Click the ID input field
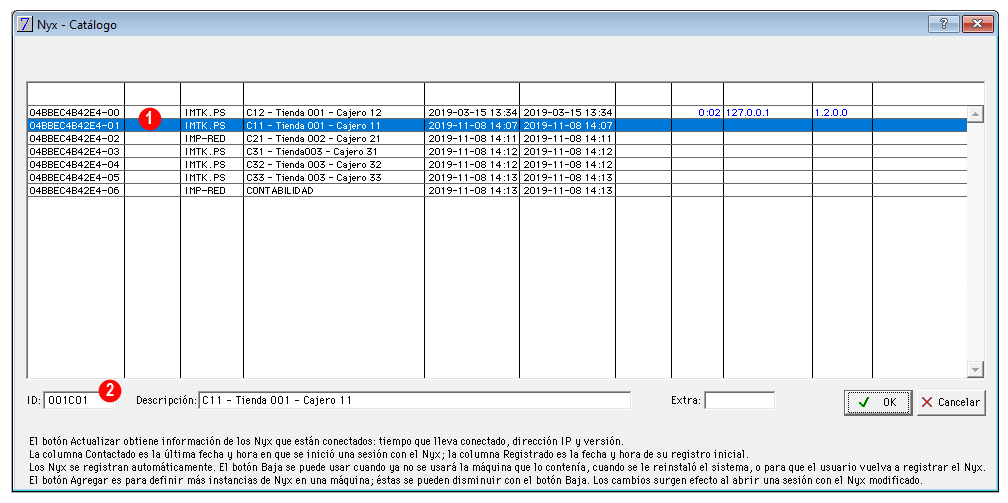1008x503 pixels. click(x=78, y=401)
